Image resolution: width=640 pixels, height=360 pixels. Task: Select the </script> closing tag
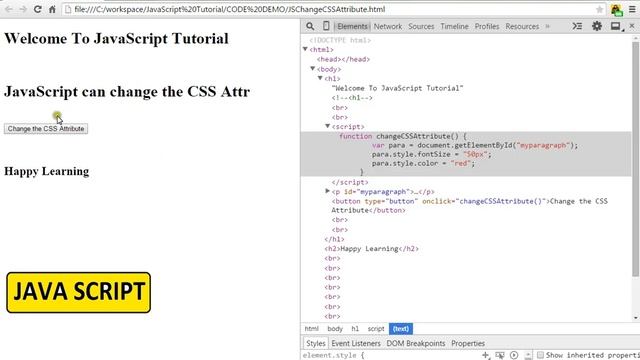point(349,182)
